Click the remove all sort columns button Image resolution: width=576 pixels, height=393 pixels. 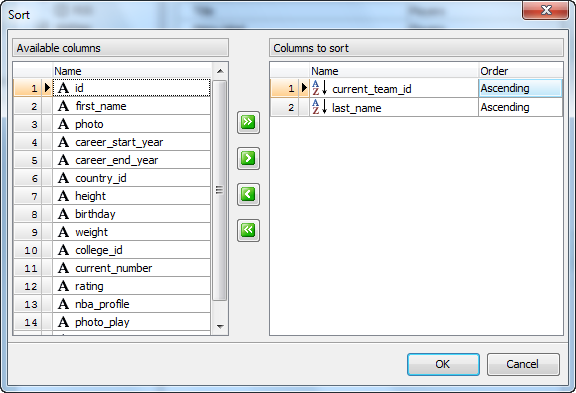point(248,230)
